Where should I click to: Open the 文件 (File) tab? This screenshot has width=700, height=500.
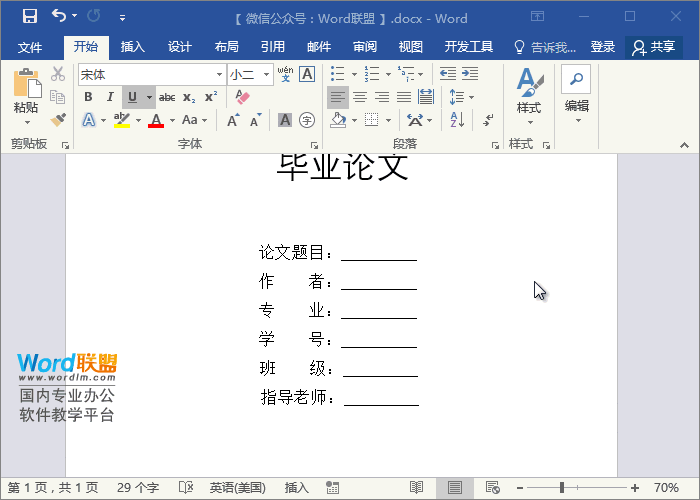(x=30, y=47)
